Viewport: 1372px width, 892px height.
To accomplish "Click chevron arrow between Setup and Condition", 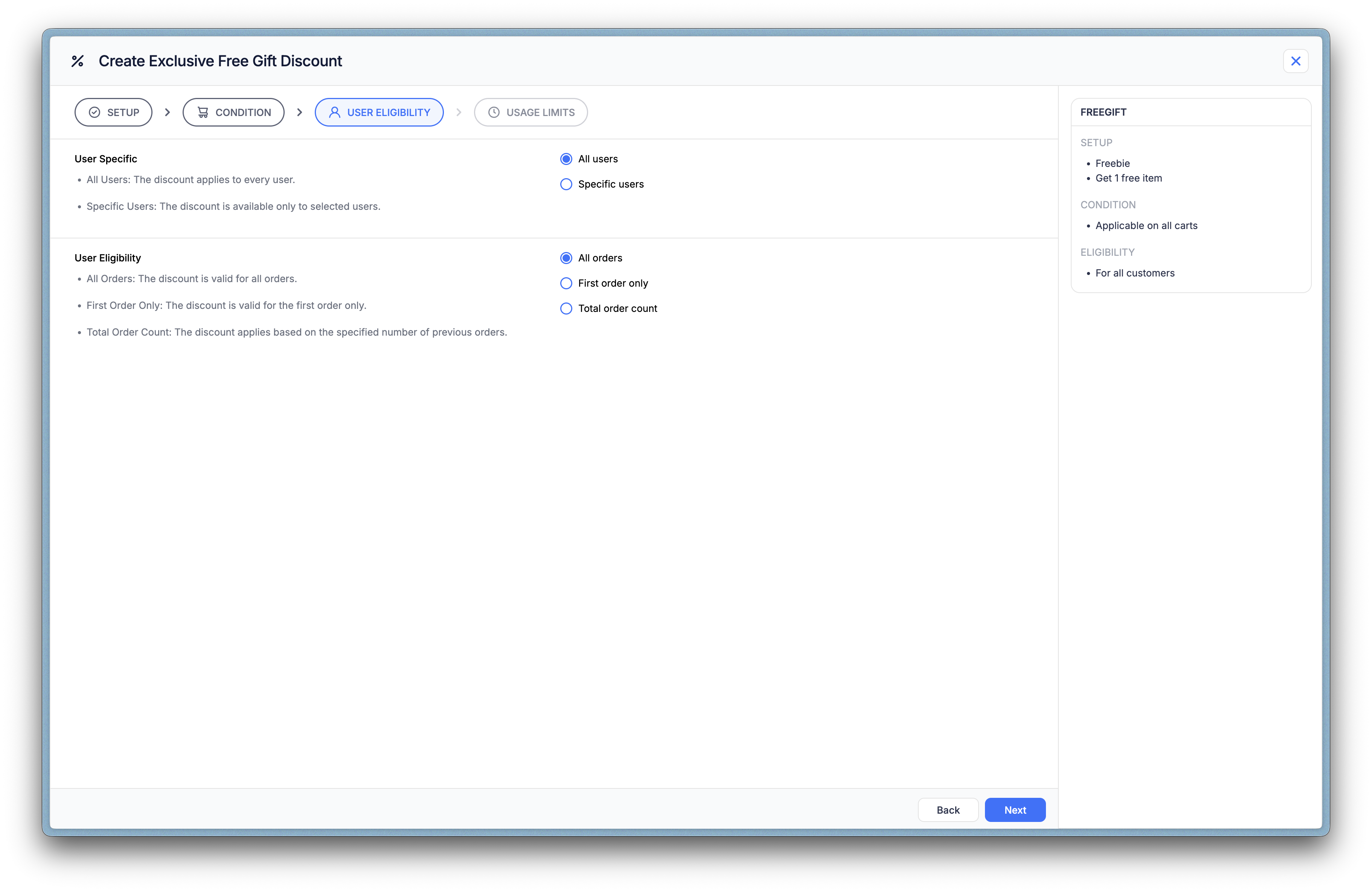I will (x=167, y=112).
